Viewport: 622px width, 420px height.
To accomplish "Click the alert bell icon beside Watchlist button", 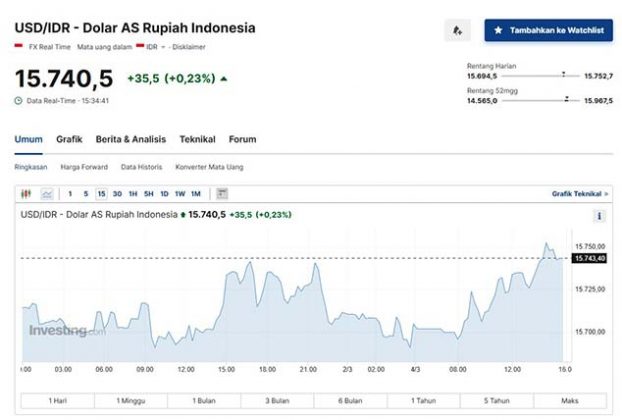I will click(x=457, y=31).
